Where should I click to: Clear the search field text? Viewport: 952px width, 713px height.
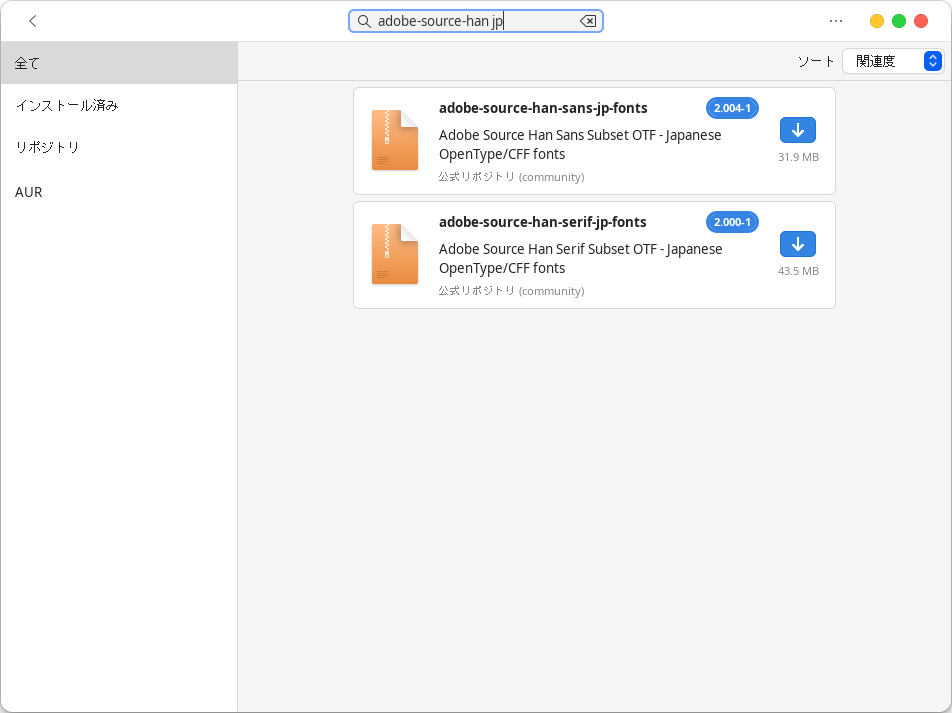click(588, 21)
